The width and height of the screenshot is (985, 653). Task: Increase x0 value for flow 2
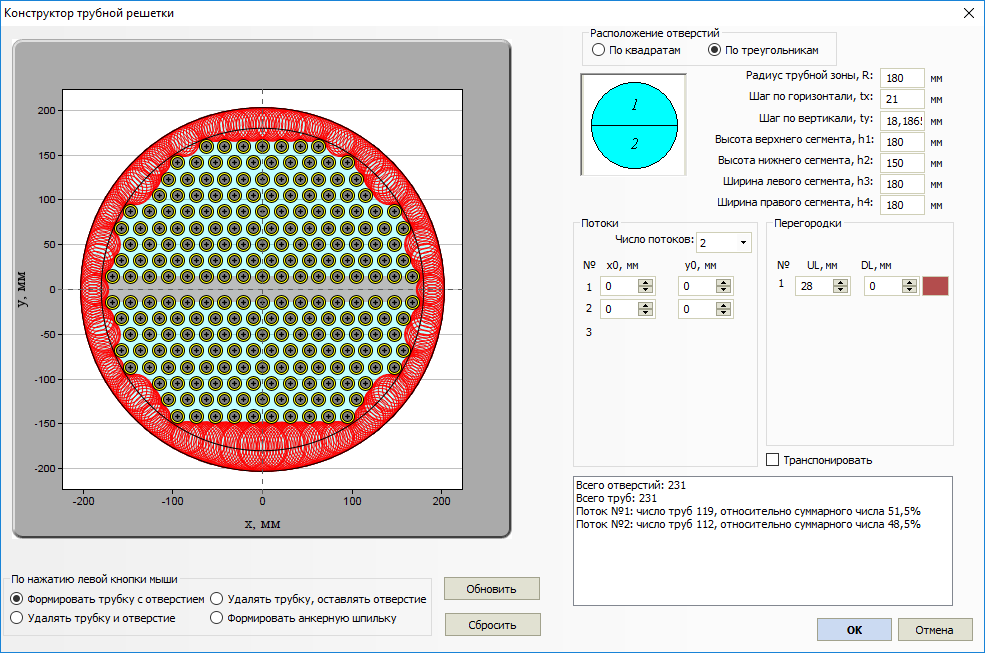pyautogui.click(x=645, y=305)
